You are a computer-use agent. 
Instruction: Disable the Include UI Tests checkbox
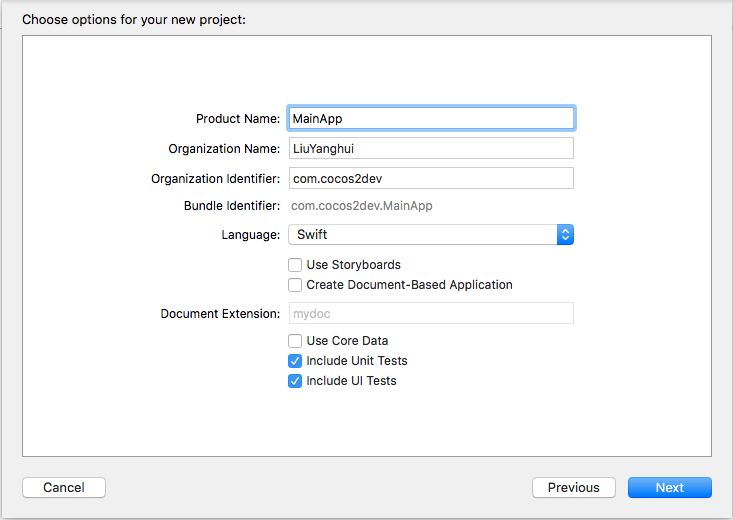pyautogui.click(x=295, y=381)
